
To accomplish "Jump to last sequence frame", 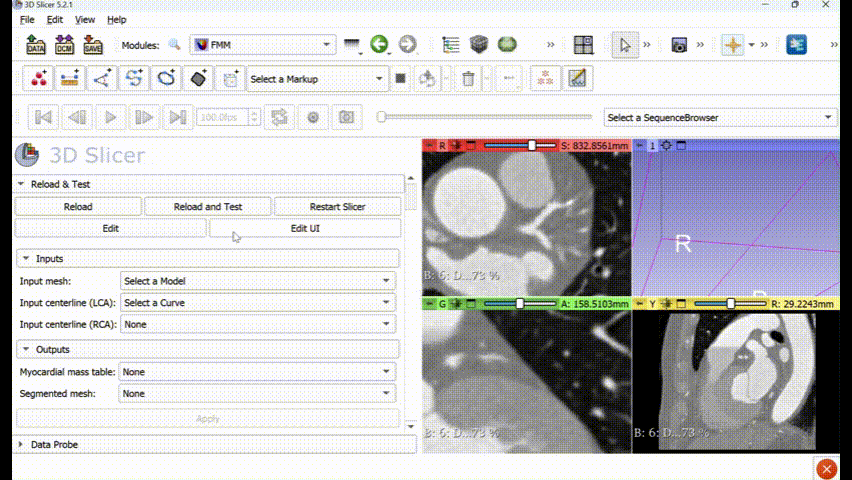I will coord(177,117).
